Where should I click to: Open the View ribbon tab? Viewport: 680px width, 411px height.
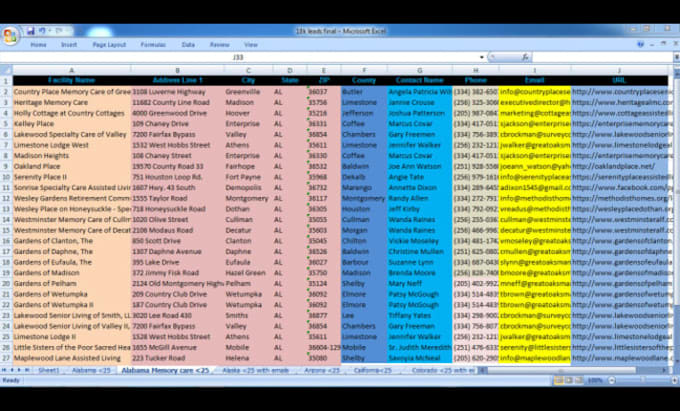(x=251, y=45)
